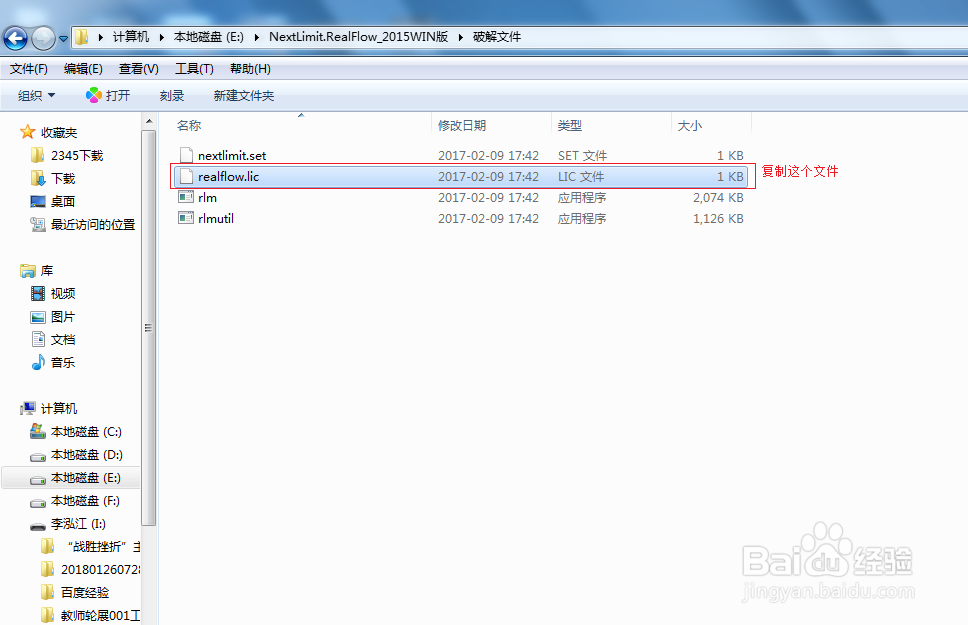
Task: Click the 1,126 KB size cell
Action: click(x=718, y=219)
